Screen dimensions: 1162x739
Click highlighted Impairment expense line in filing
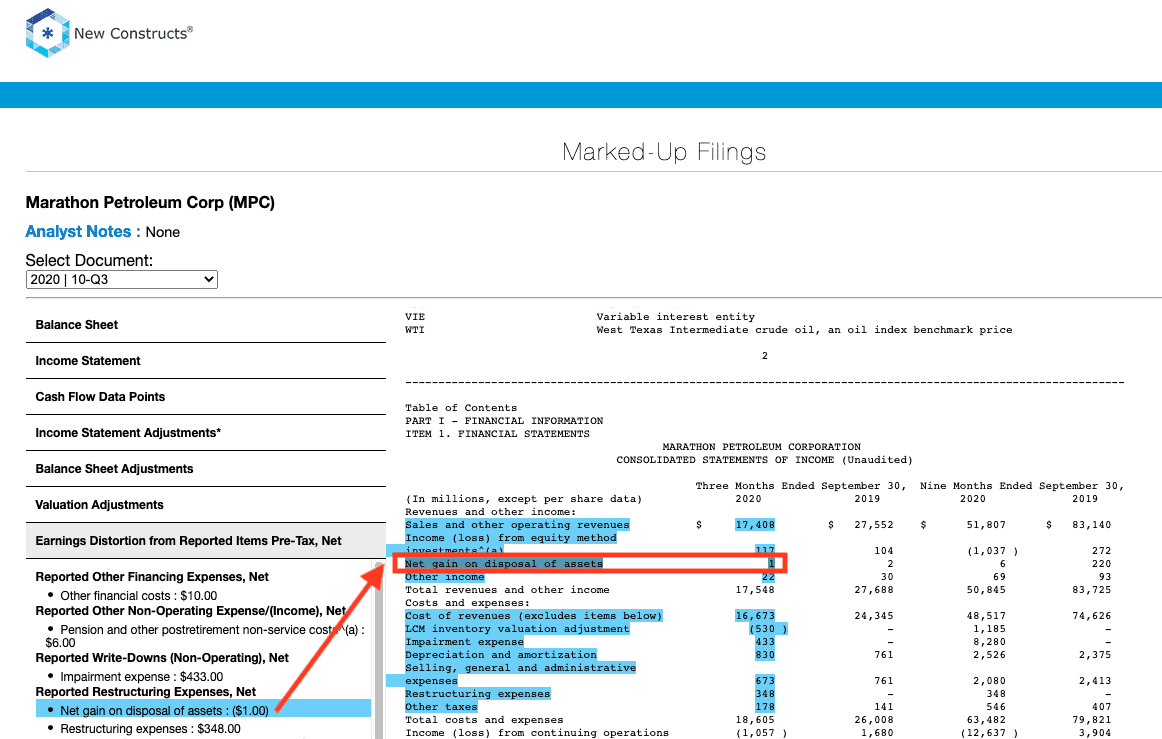coord(464,642)
